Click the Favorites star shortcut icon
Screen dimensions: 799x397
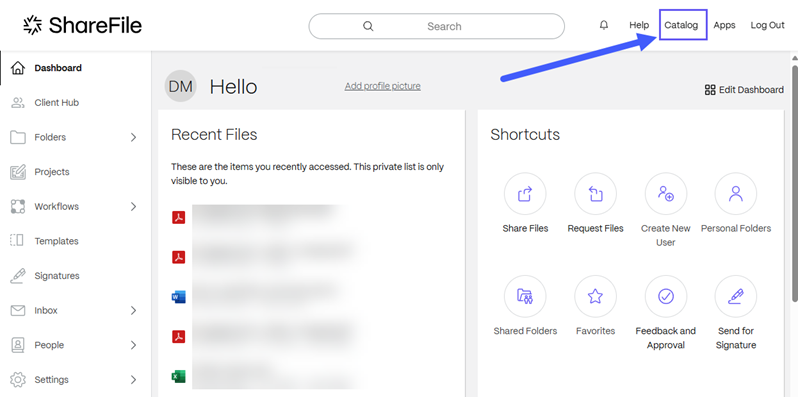[x=595, y=296]
